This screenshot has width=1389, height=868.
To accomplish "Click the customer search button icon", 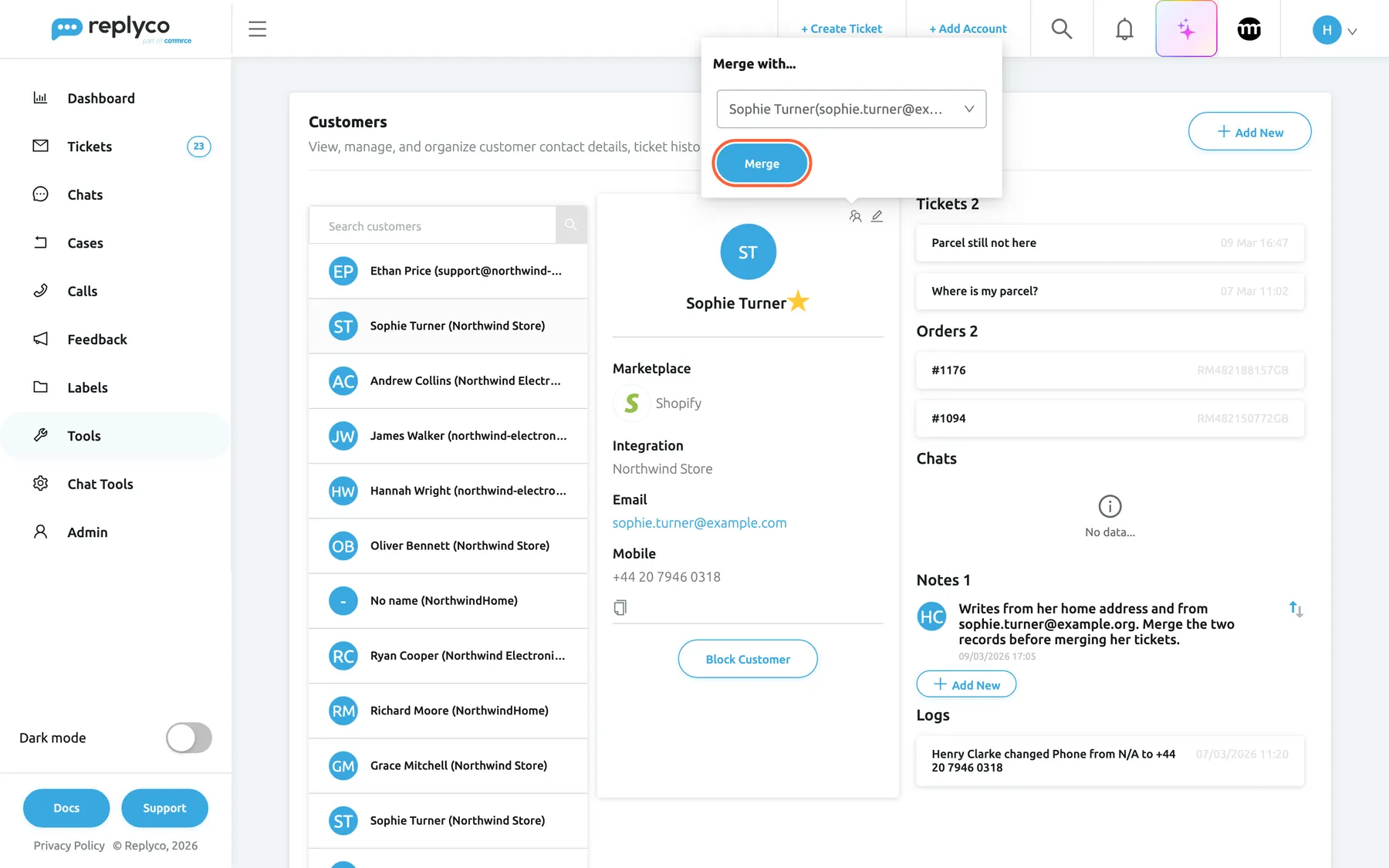I will [571, 225].
